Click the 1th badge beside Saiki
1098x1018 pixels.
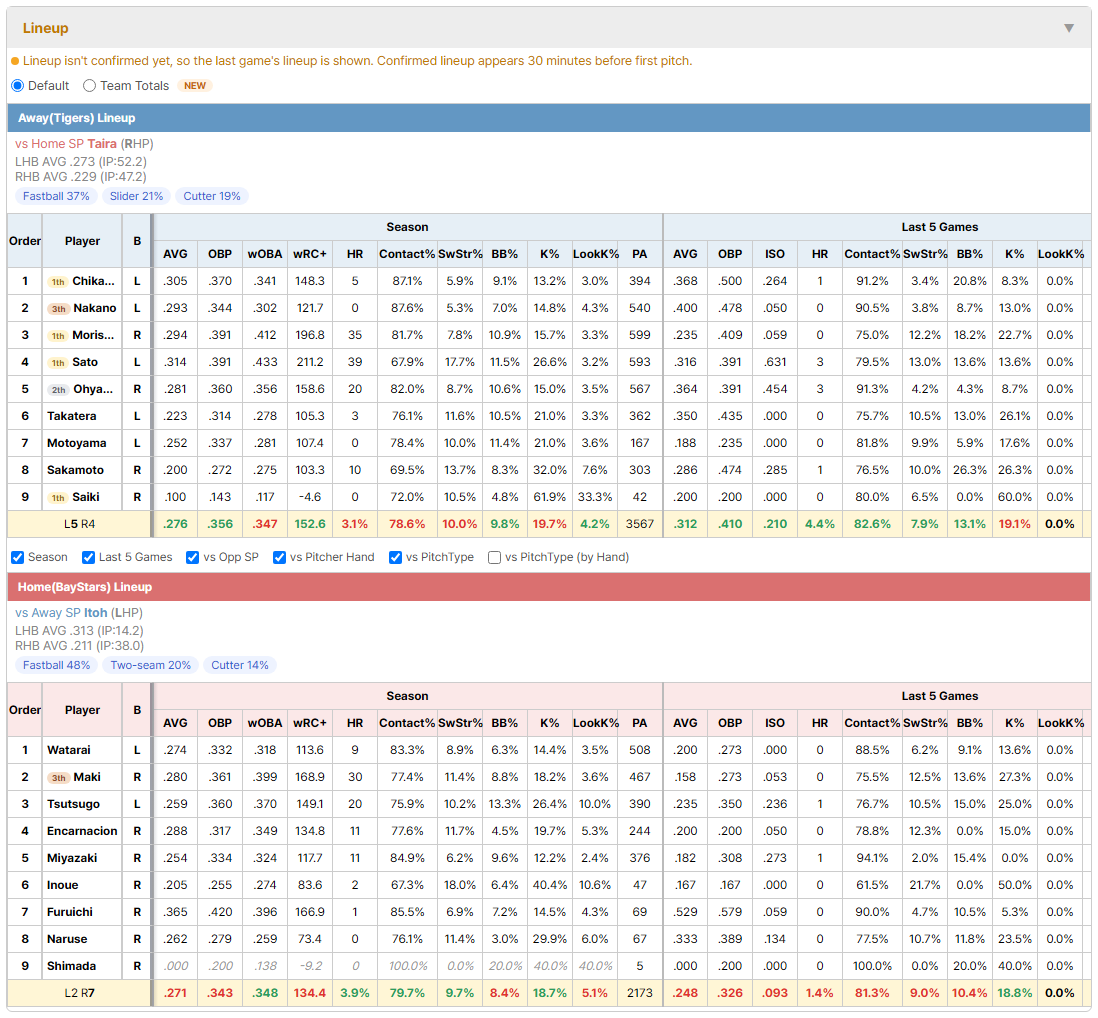point(58,498)
